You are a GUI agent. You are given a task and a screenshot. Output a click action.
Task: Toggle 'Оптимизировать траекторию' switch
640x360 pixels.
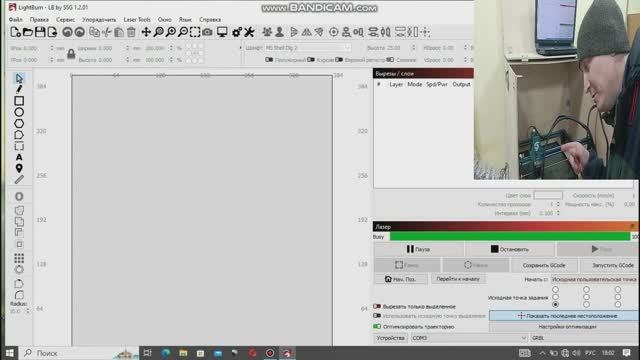pos(377,327)
